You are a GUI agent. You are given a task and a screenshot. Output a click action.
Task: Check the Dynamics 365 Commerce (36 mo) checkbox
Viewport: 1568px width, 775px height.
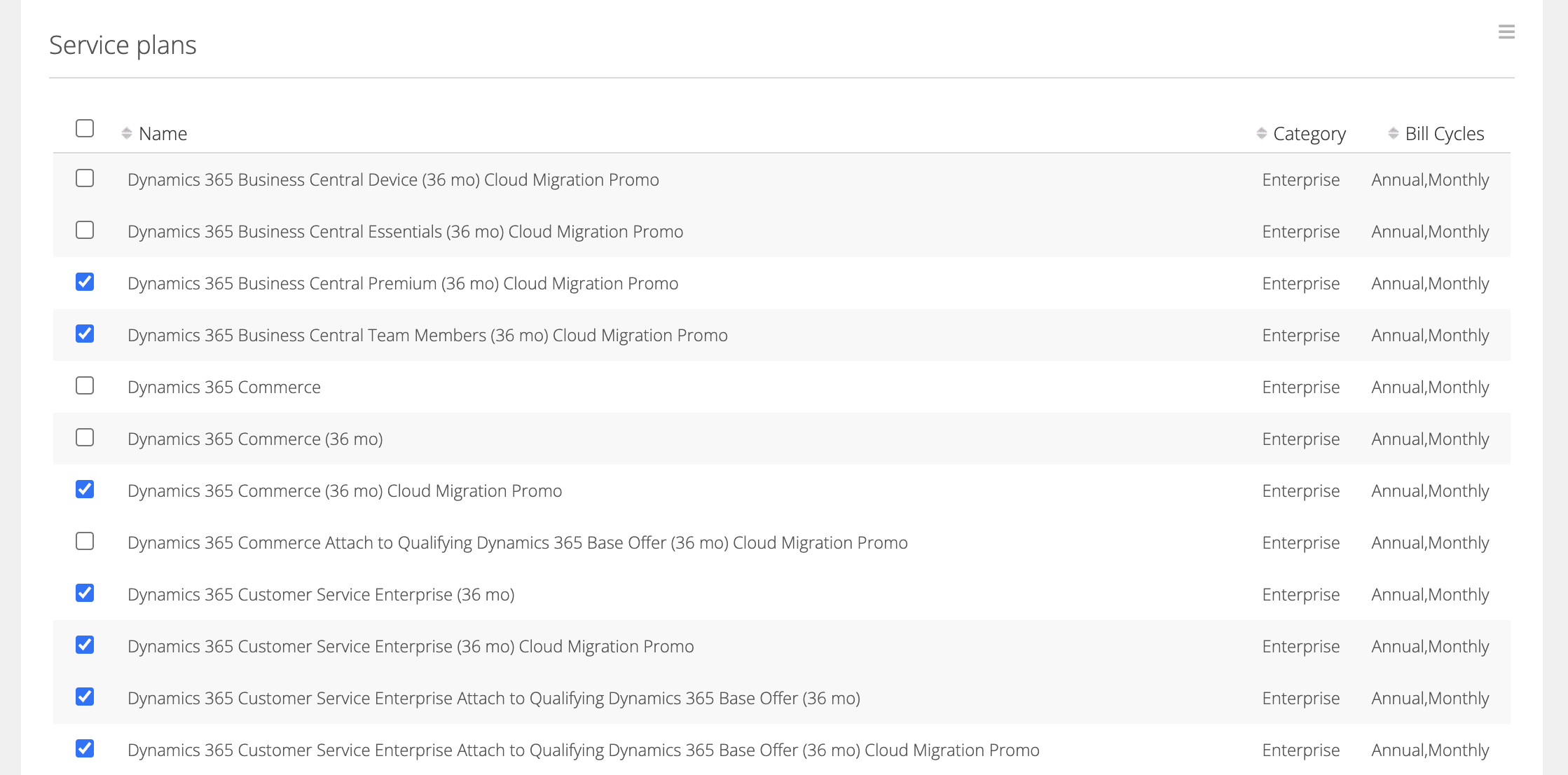click(85, 438)
